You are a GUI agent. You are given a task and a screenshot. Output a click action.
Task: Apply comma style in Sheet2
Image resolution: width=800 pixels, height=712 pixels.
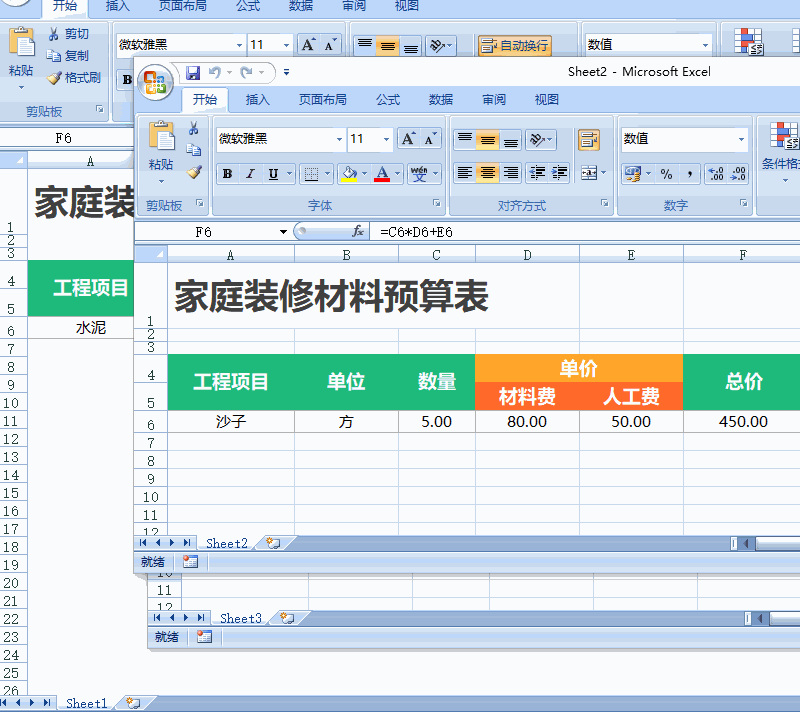click(689, 174)
